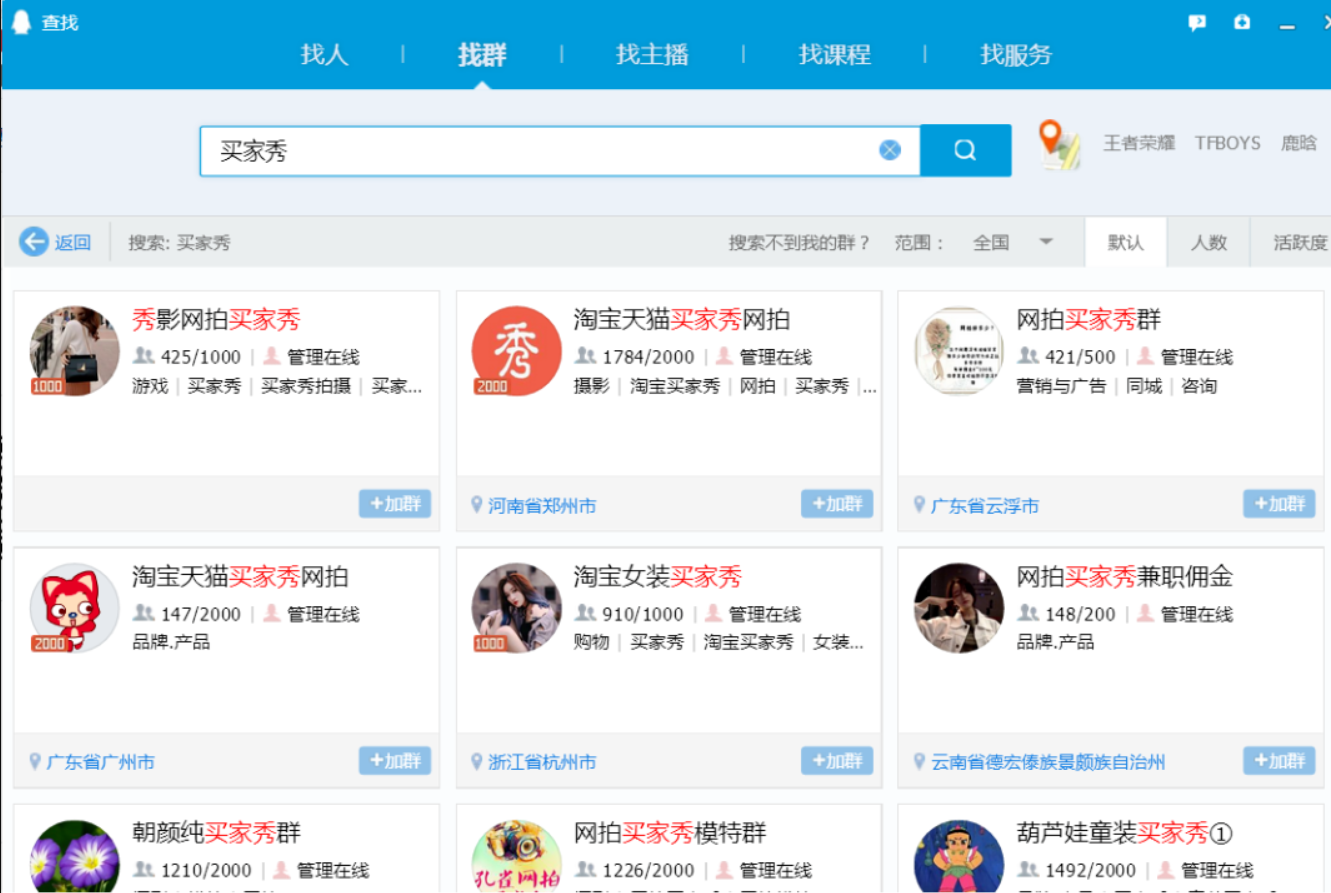Open group title 网拍买家秀群

coord(1089,320)
